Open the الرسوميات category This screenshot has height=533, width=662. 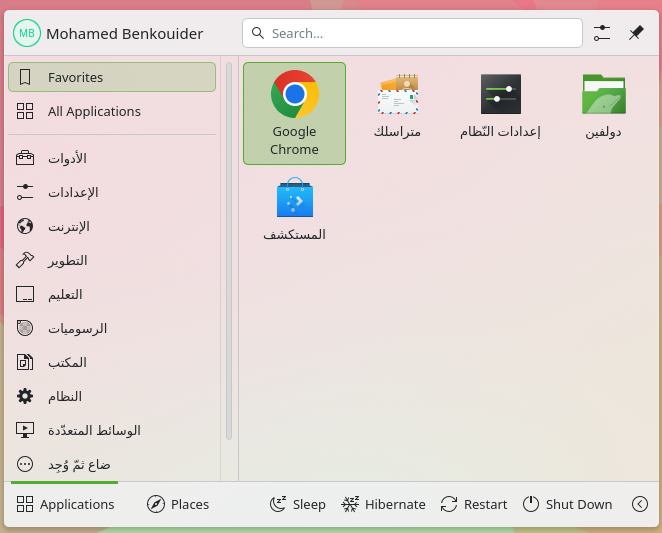pos(112,328)
